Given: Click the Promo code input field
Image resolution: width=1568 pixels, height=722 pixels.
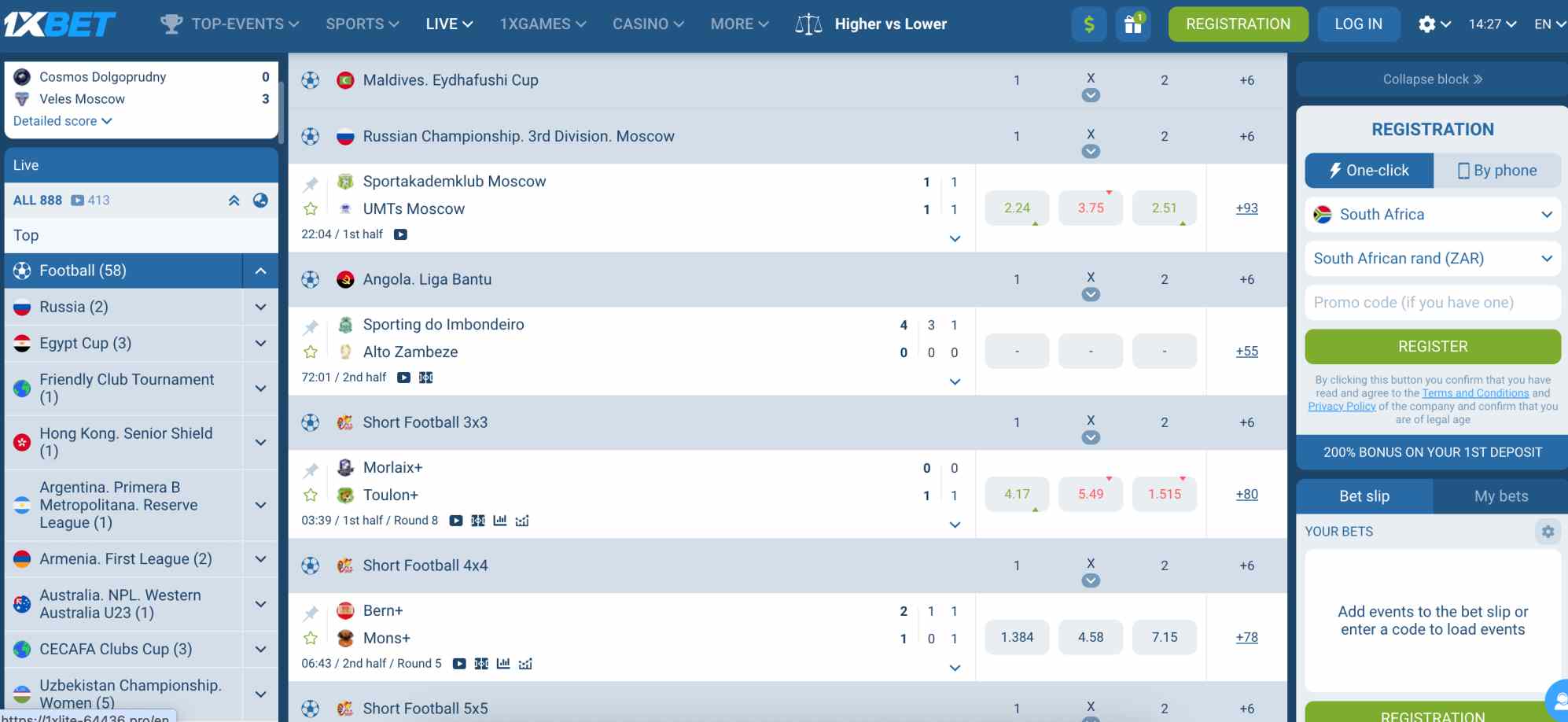Looking at the screenshot, I should coord(1432,303).
